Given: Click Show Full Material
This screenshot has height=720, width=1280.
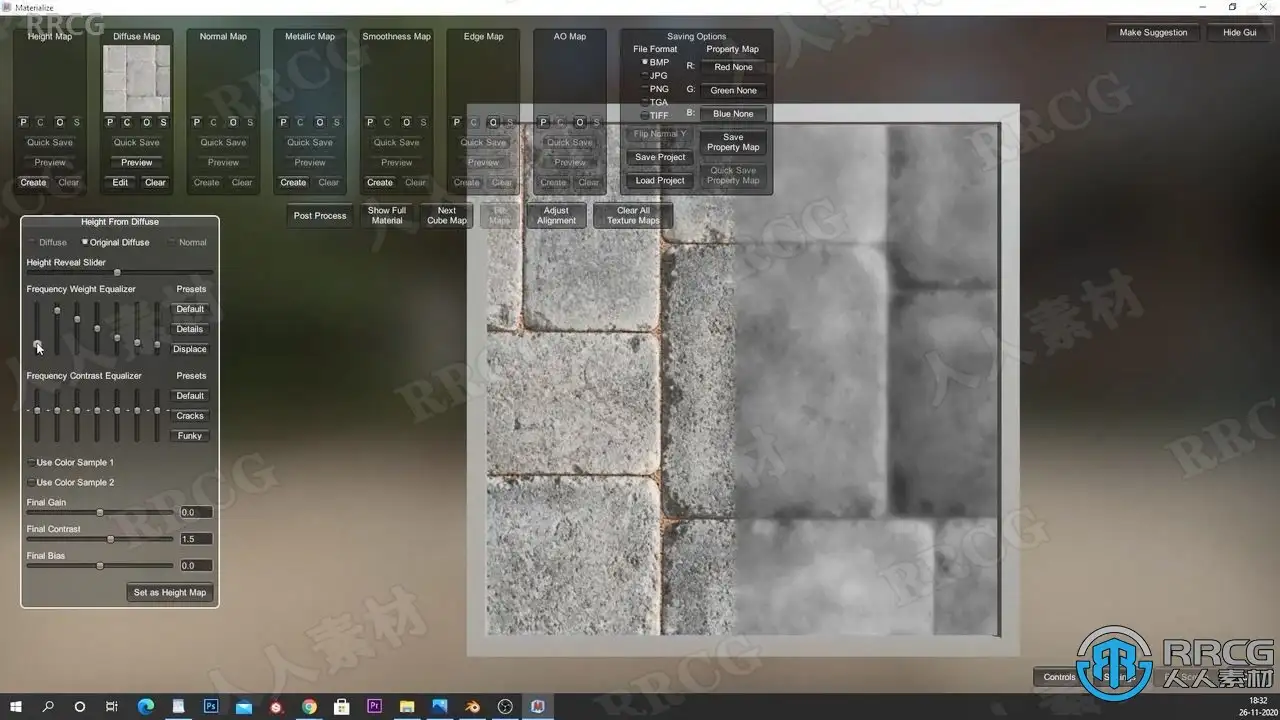Looking at the screenshot, I should coord(387,216).
